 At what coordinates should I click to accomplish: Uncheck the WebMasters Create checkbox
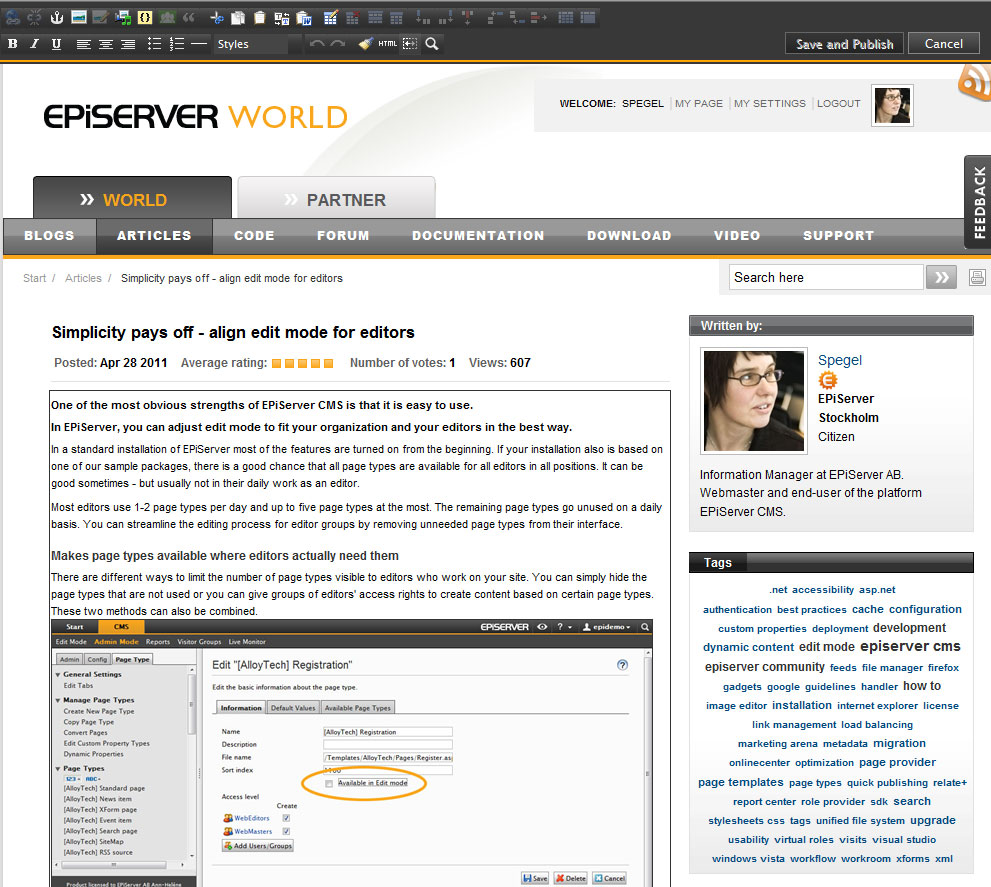click(286, 831)
